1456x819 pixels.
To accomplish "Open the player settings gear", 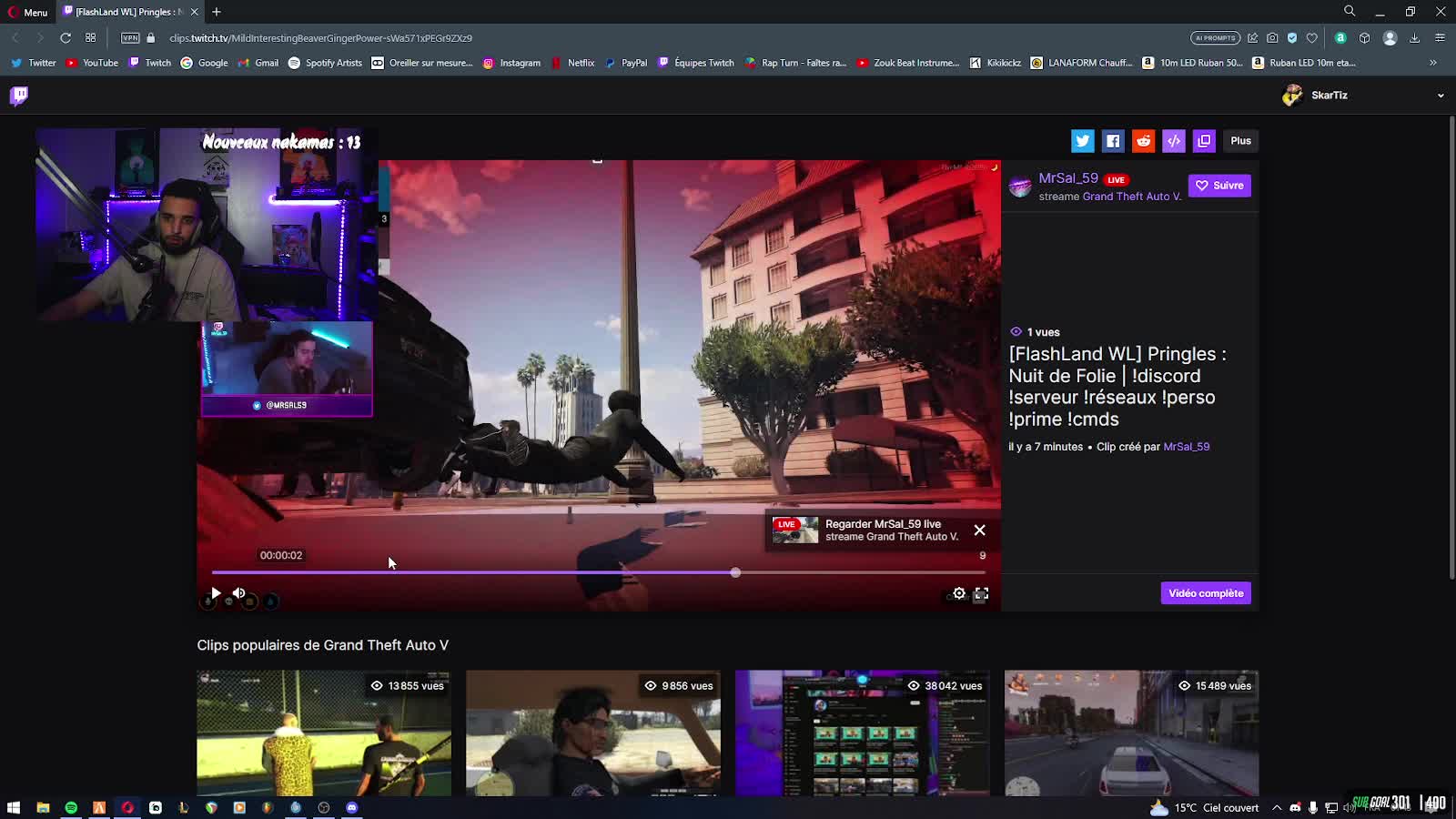I will pos(959,593).
